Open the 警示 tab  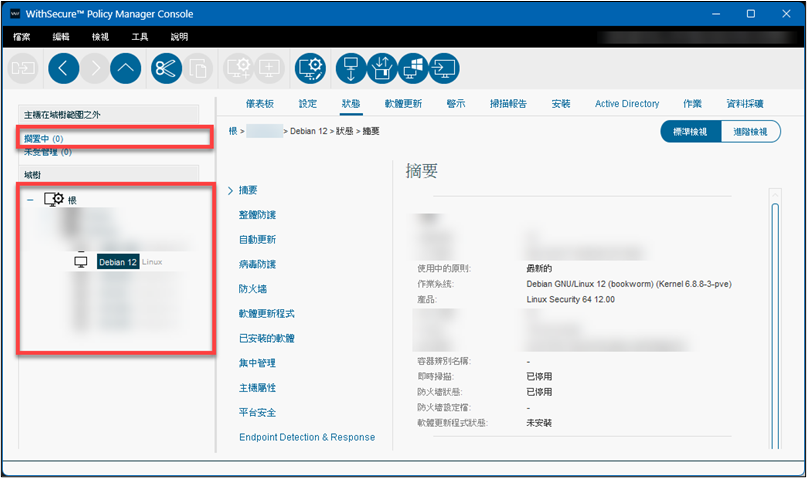click(x=456, y=103)
